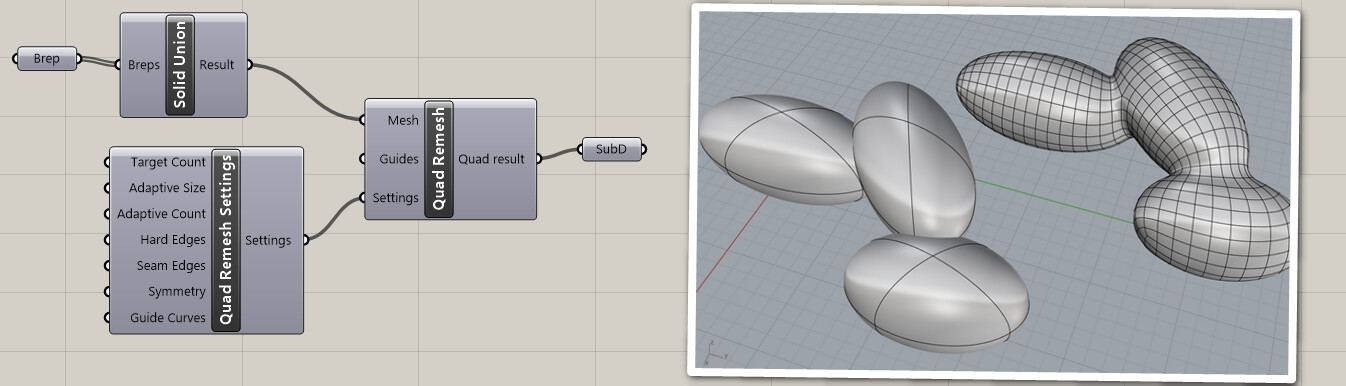Viewport: 1346px width, 386px height.
Task: Select the Brep parameter component
Action: point(47,59)
